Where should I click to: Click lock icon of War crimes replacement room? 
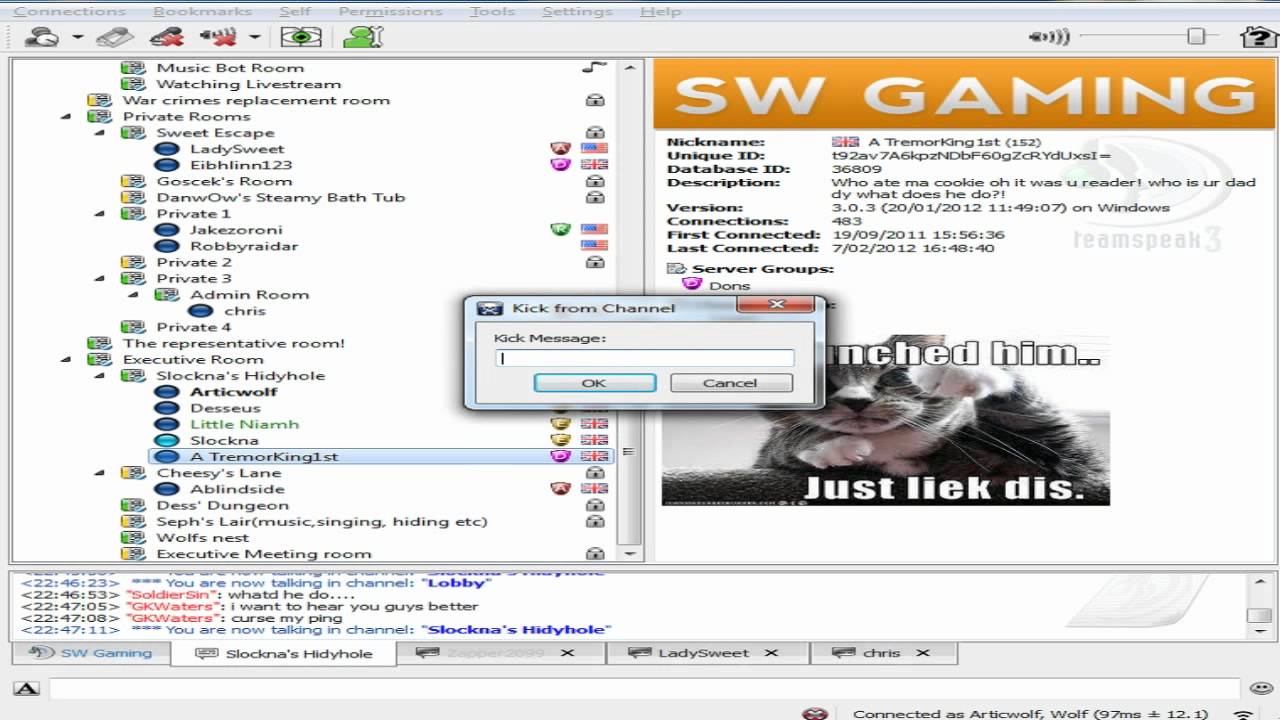pos(595,100)
